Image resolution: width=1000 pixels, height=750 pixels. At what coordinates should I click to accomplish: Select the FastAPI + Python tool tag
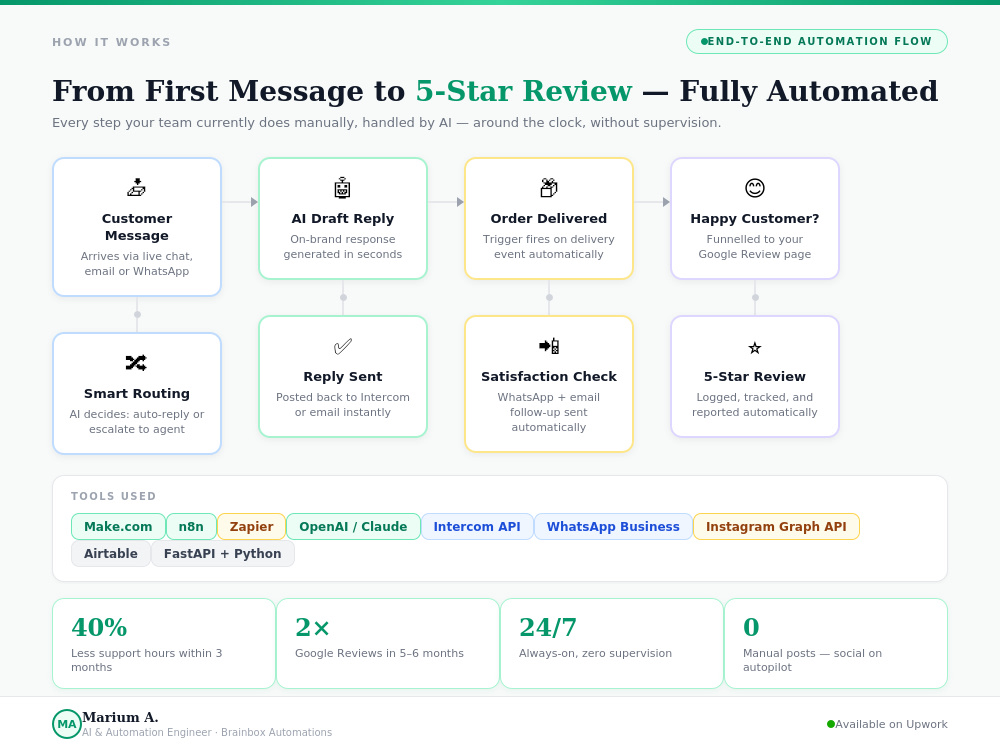coord(222,554)
